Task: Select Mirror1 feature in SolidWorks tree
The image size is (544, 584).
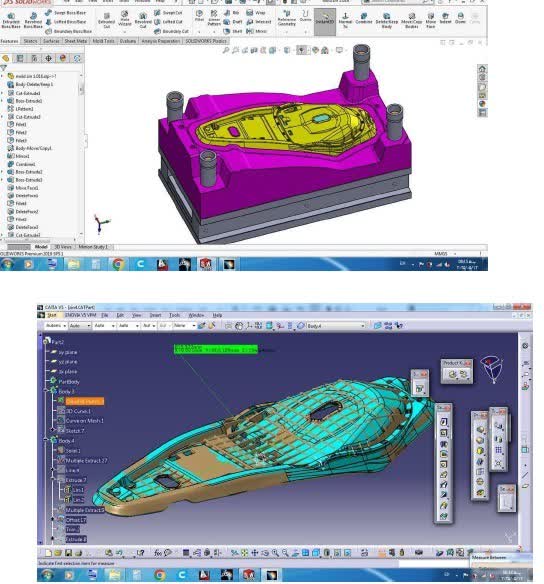Action: coord(19,156)
